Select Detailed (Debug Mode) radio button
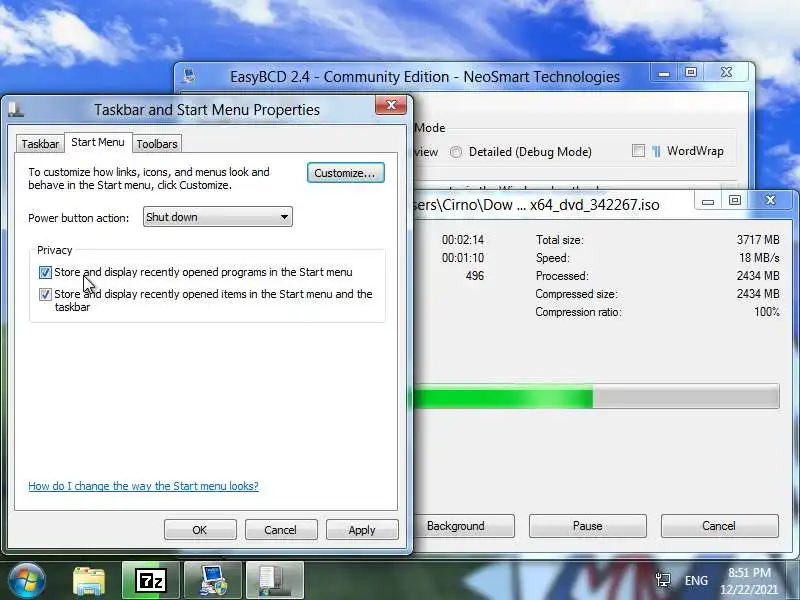 pos(456,152)
